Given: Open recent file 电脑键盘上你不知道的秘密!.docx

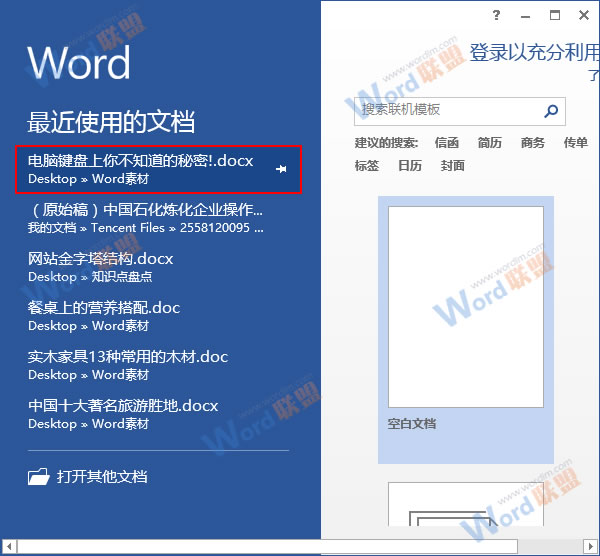Looking at the screenshot, I should (x=158, y=169).
